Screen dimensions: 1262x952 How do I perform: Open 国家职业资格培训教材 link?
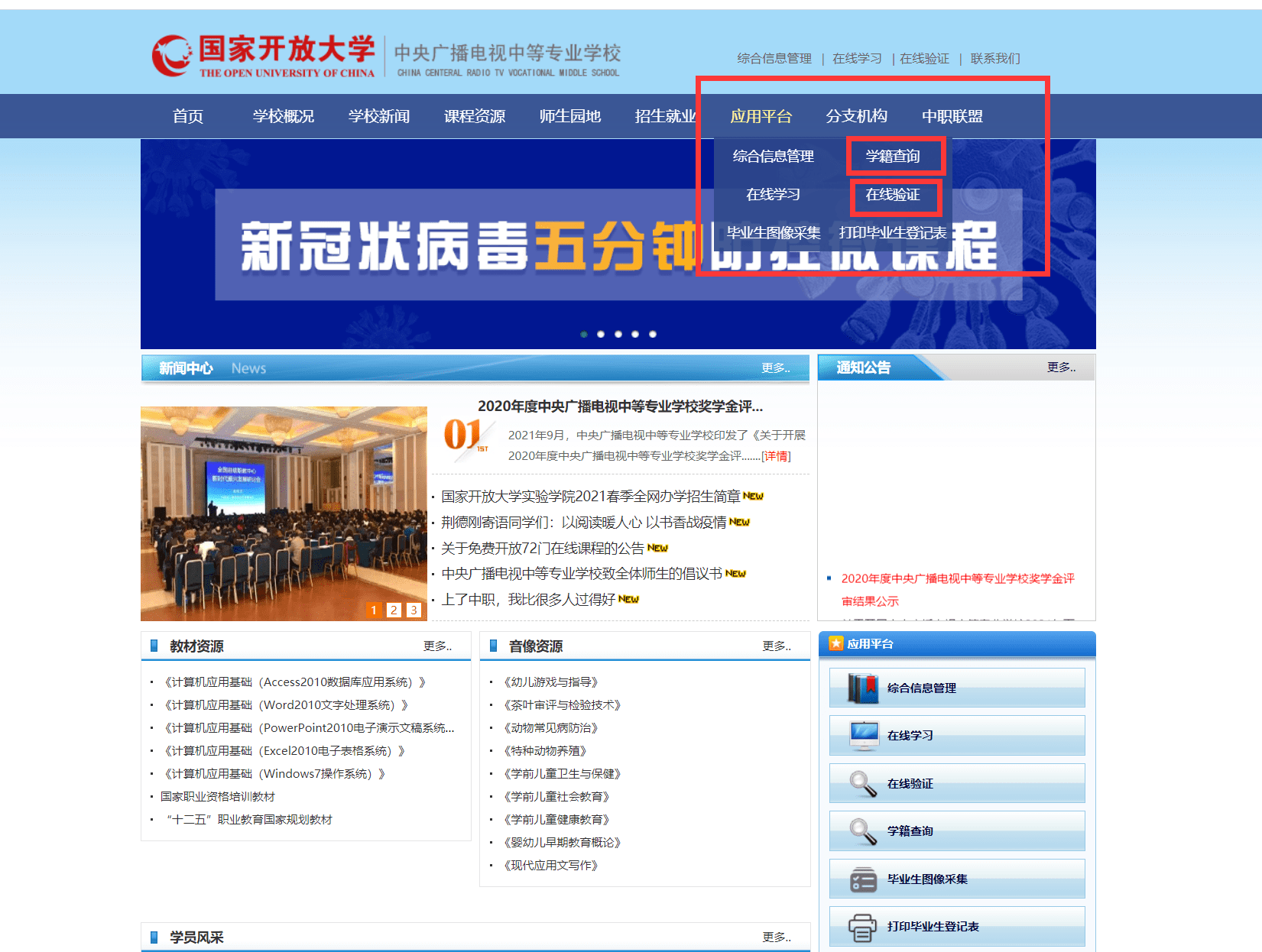point(218,796)
